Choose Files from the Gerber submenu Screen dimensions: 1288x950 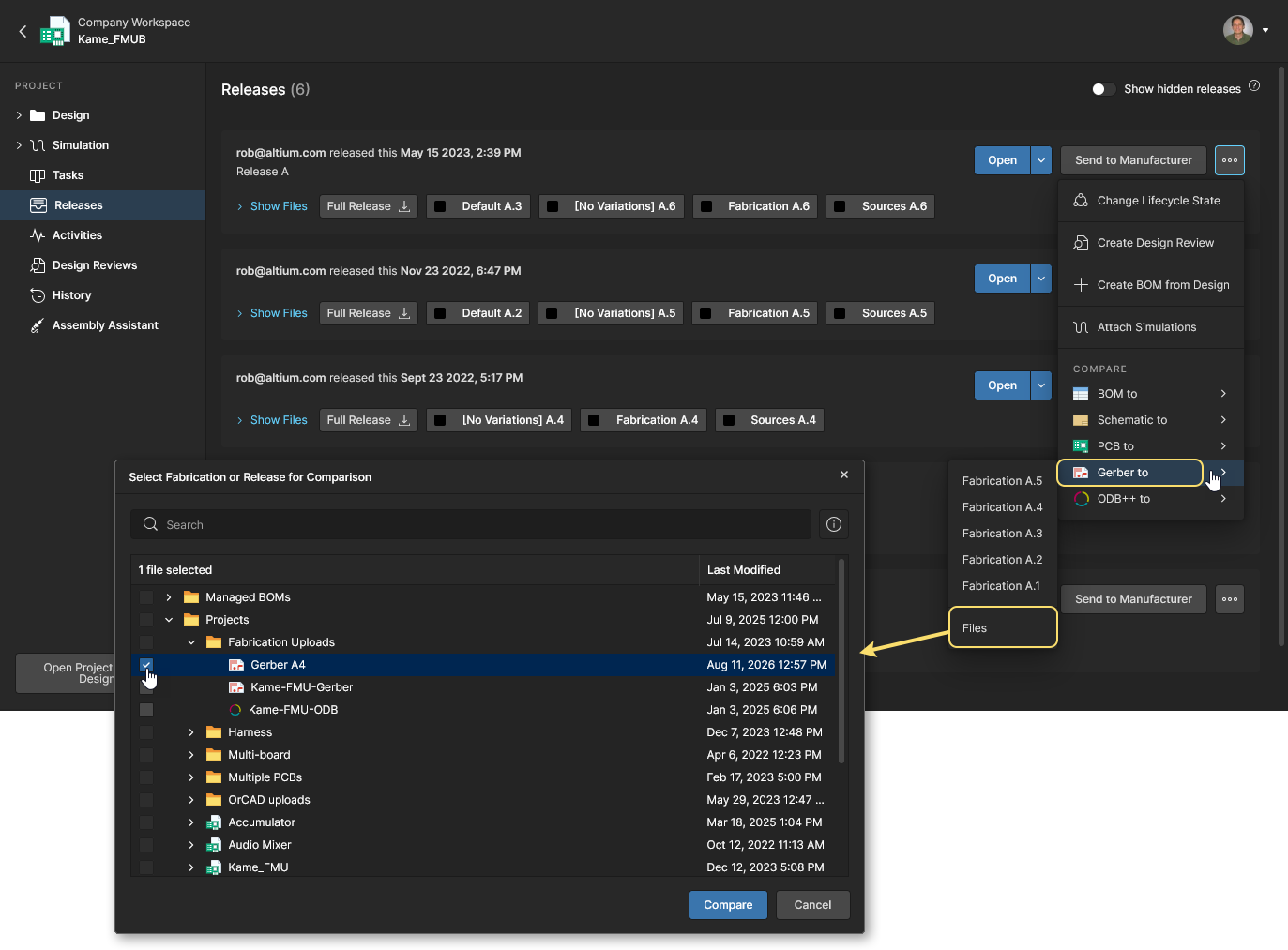tap(1003, 628)
